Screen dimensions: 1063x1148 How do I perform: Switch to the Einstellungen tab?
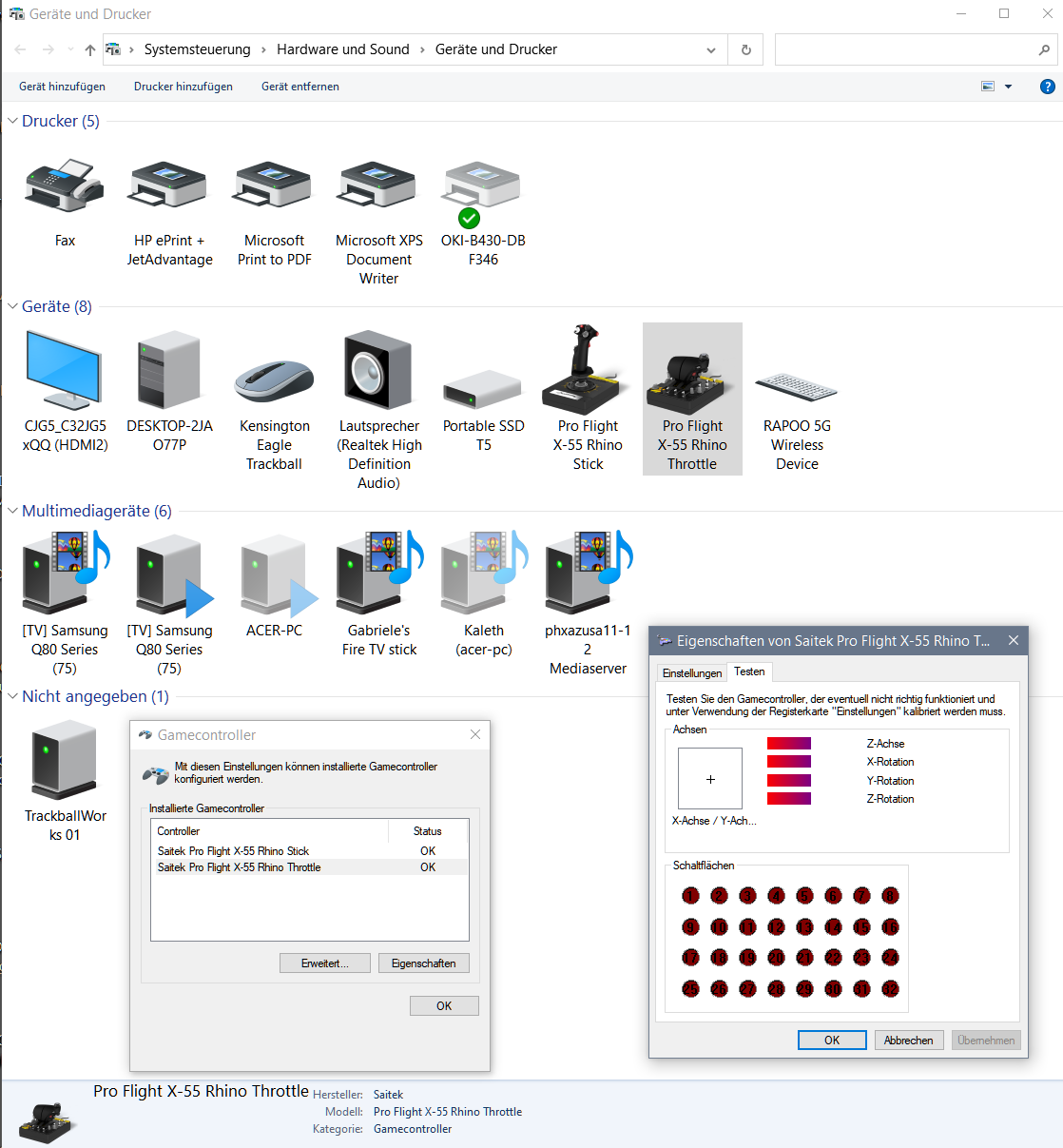pyautogui.click(x=692, y=673)
